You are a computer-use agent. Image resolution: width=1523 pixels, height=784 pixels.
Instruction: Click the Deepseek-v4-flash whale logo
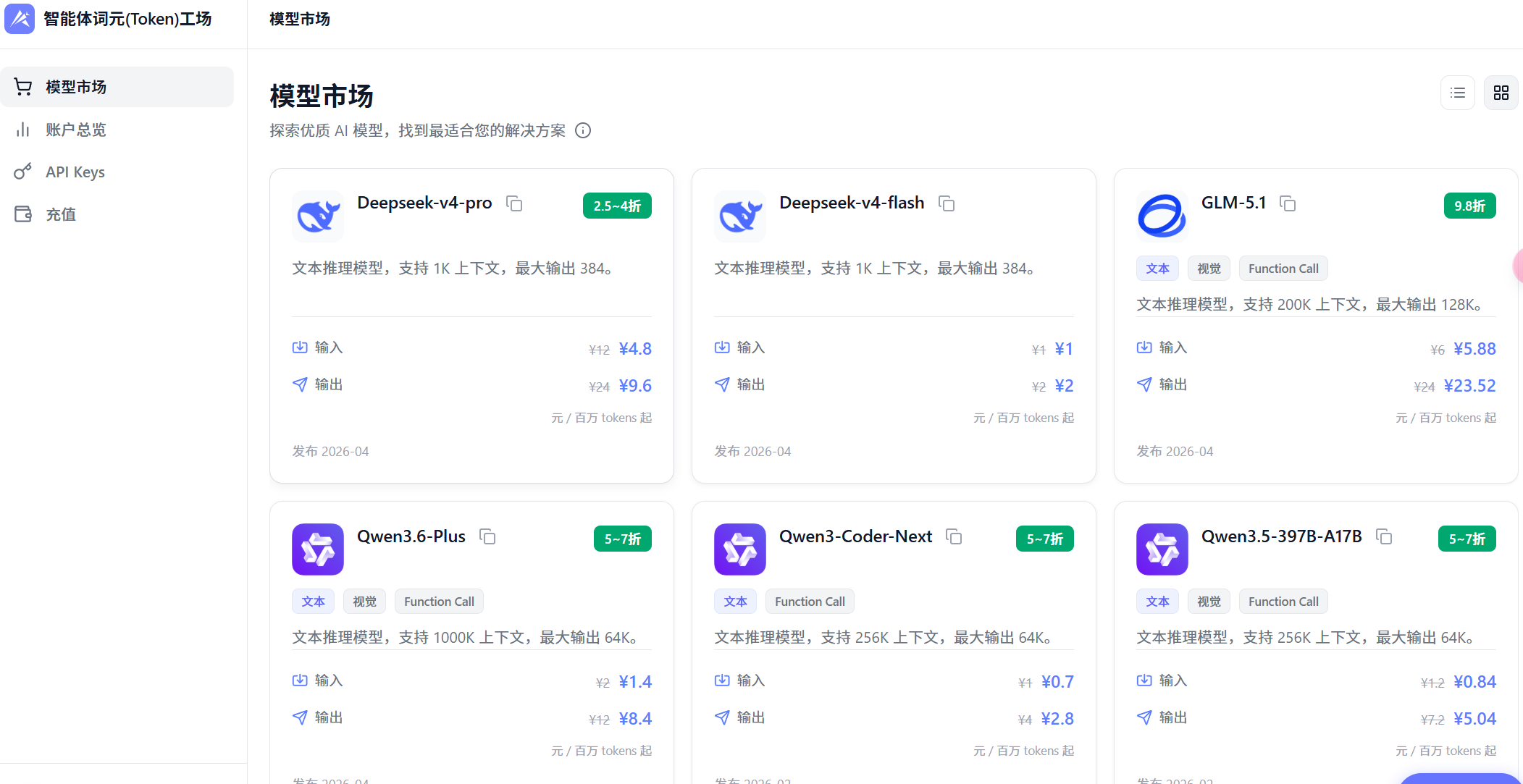tap(740, 216)
